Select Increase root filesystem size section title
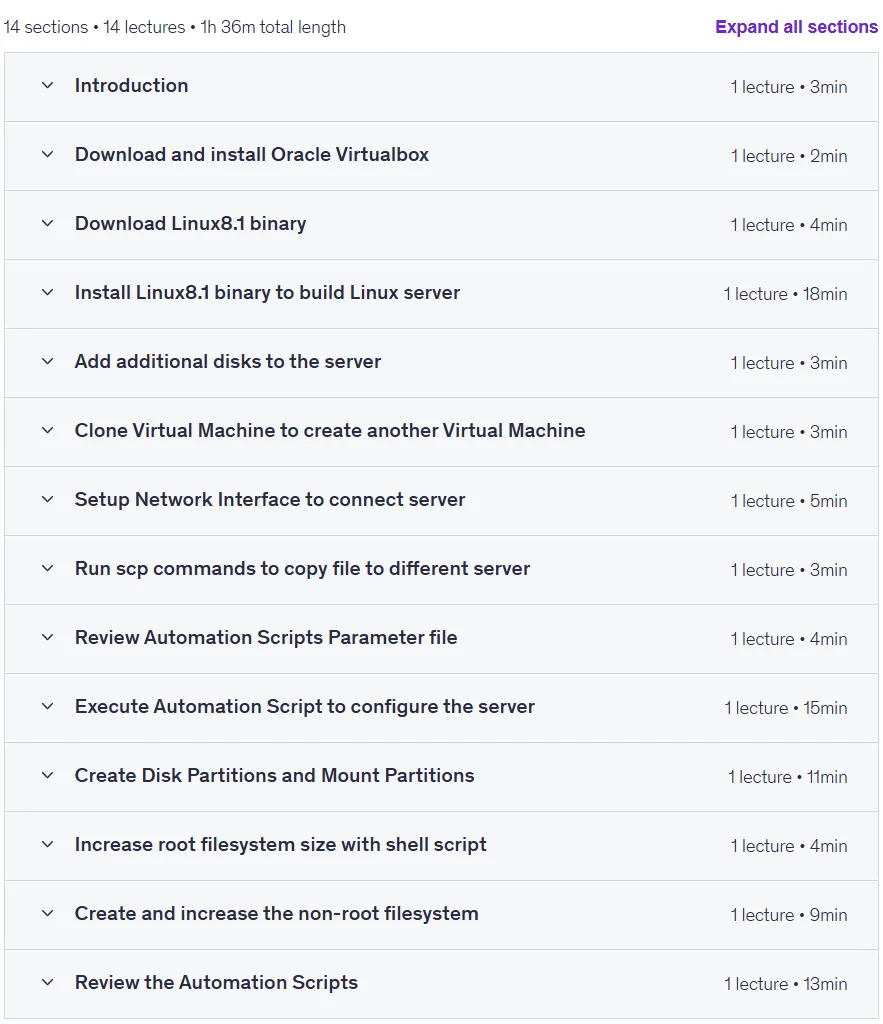This screenshot has width=883, height=1024. click(x=280, y=845)
